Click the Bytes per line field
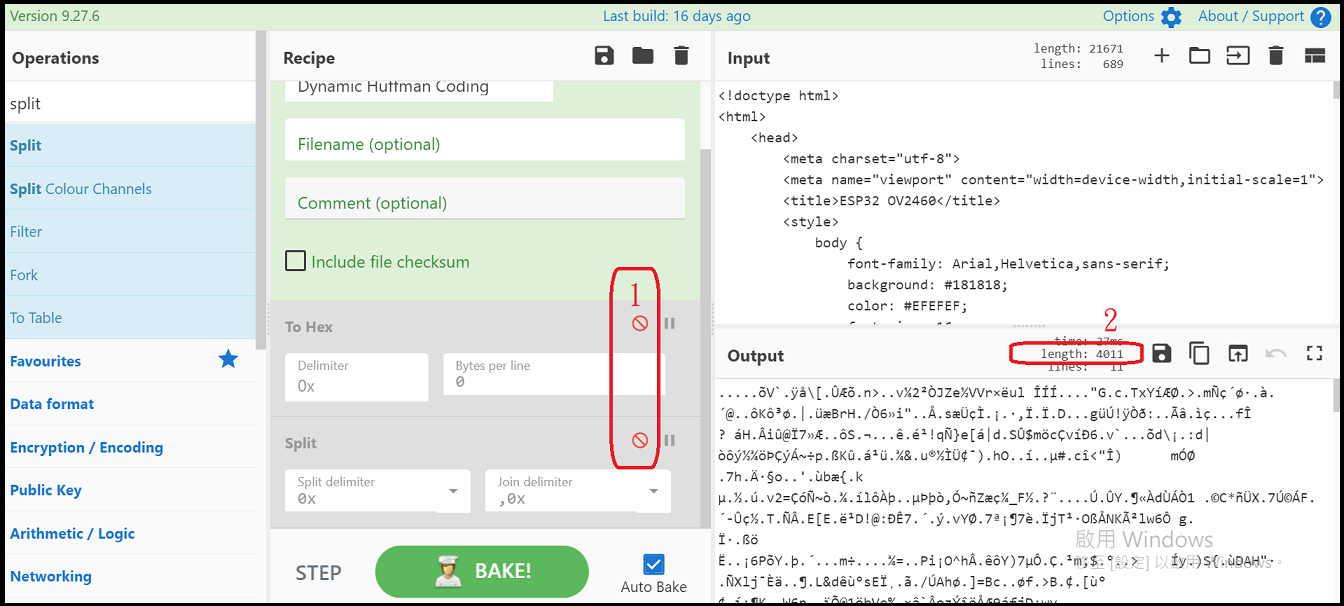This screenshot has height=606, width=1344. [552, 377]
